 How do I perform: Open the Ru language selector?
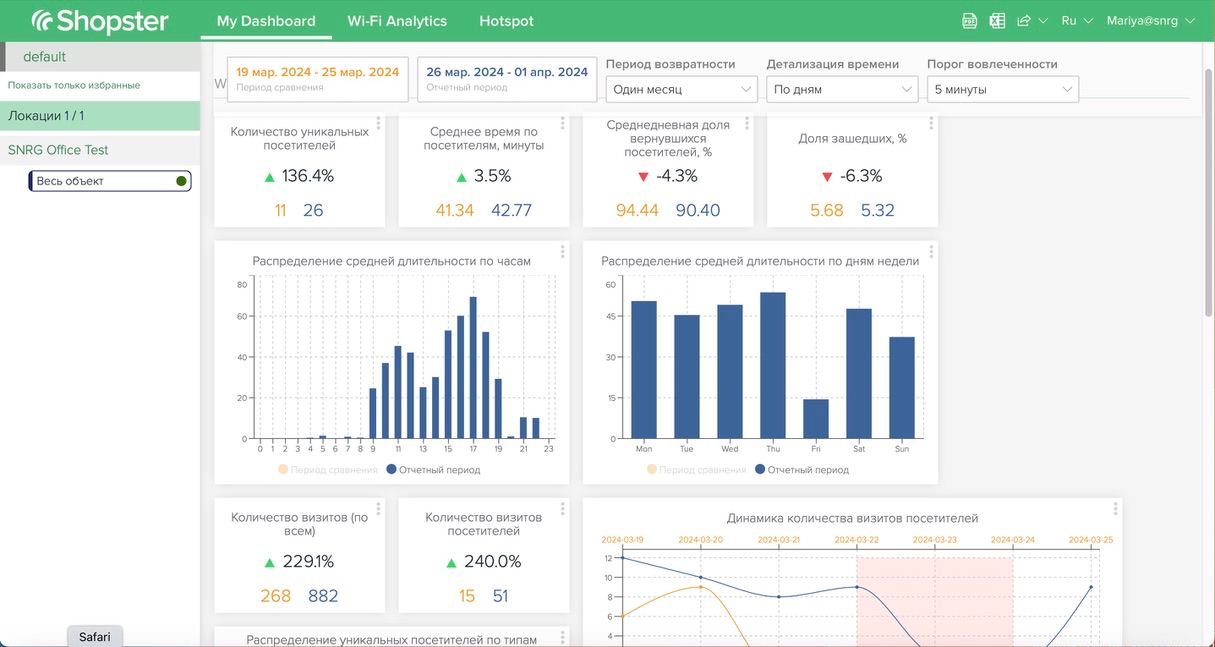tap(1077, 21)
